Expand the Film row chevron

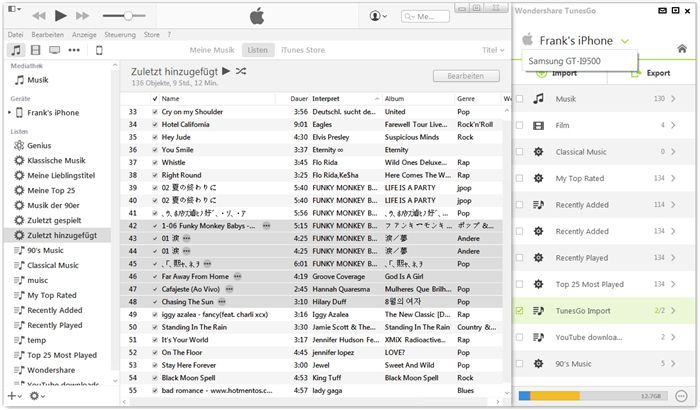click(x=673, y=126)
